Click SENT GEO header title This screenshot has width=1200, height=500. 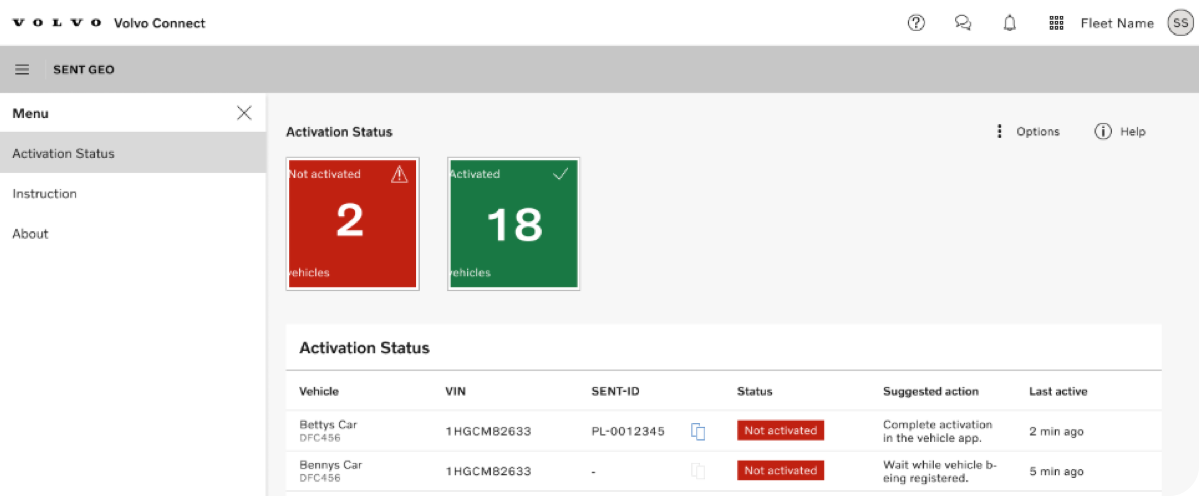click(x=84, y=70)
